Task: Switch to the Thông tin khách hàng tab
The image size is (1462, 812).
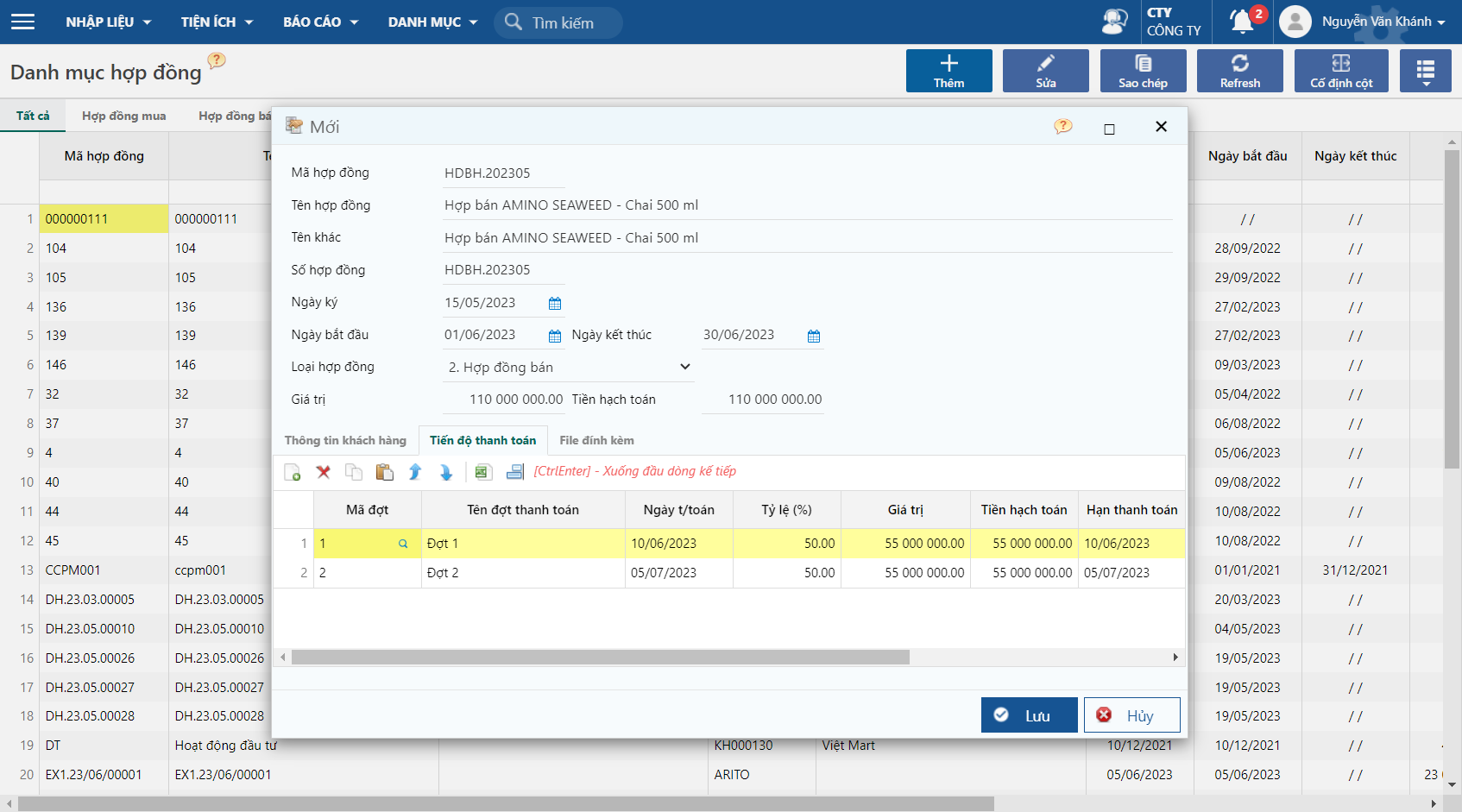Action: (345, 440)
